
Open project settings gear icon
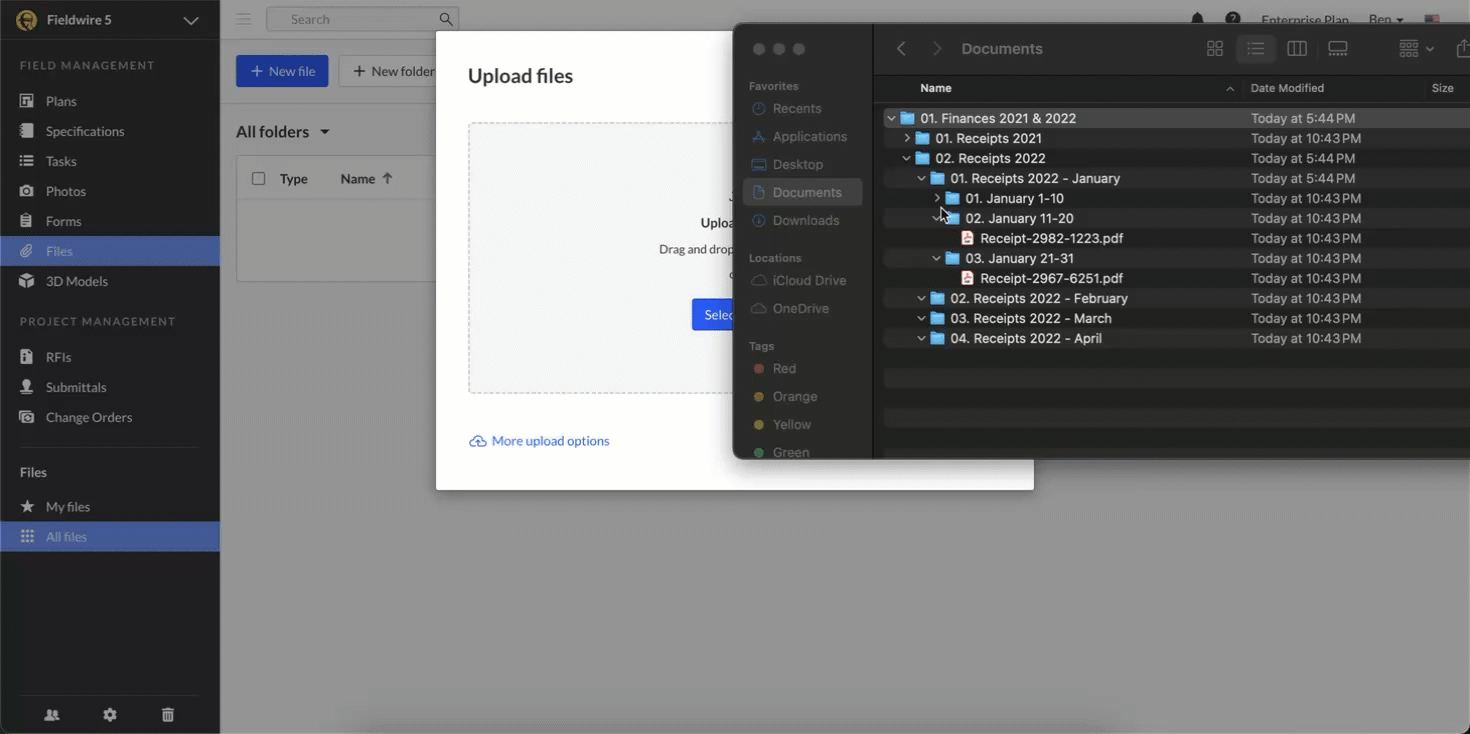[110, 715]
